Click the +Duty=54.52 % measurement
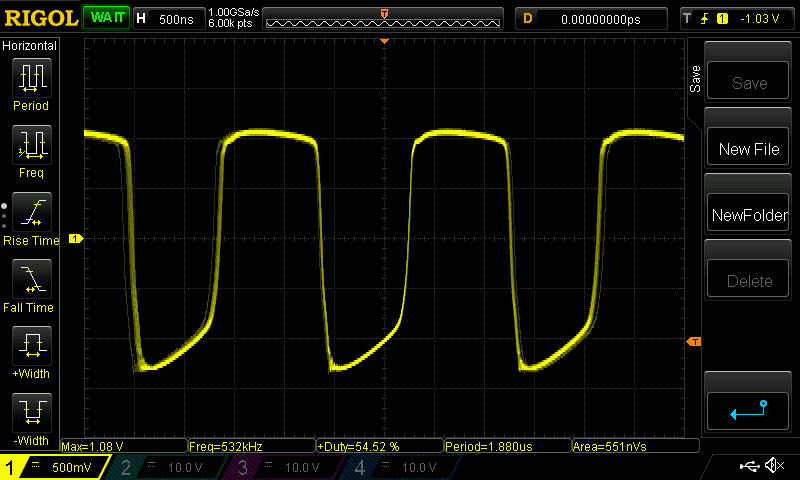 pos(380,446)
